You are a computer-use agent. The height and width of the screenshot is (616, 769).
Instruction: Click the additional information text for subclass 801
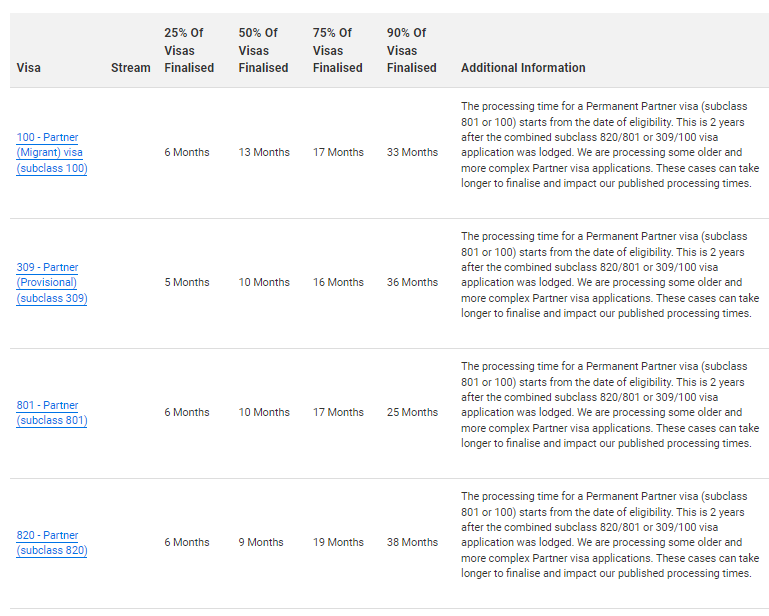click(610, 405)
